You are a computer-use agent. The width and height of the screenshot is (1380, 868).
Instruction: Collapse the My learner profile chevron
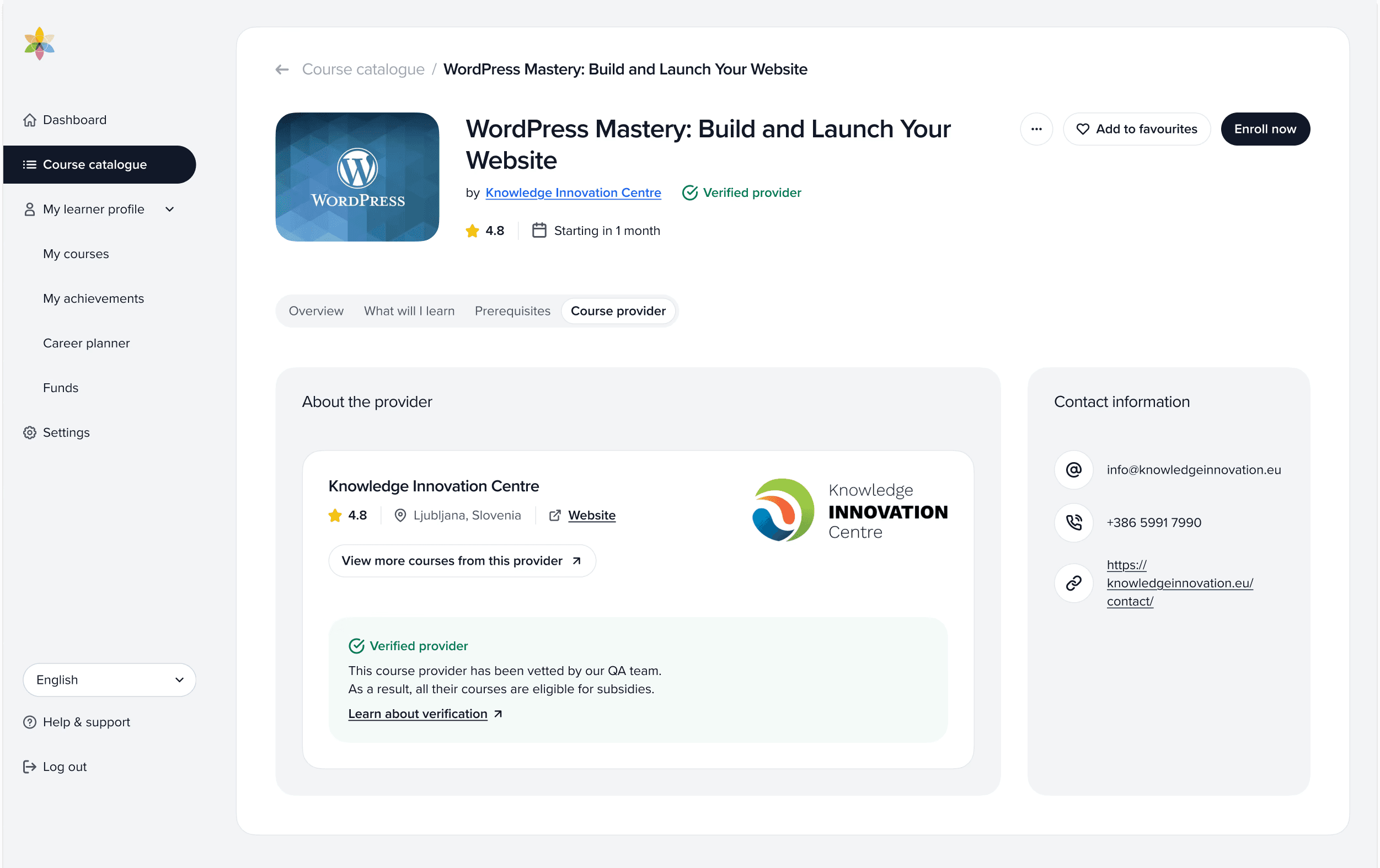coord(170,209)
